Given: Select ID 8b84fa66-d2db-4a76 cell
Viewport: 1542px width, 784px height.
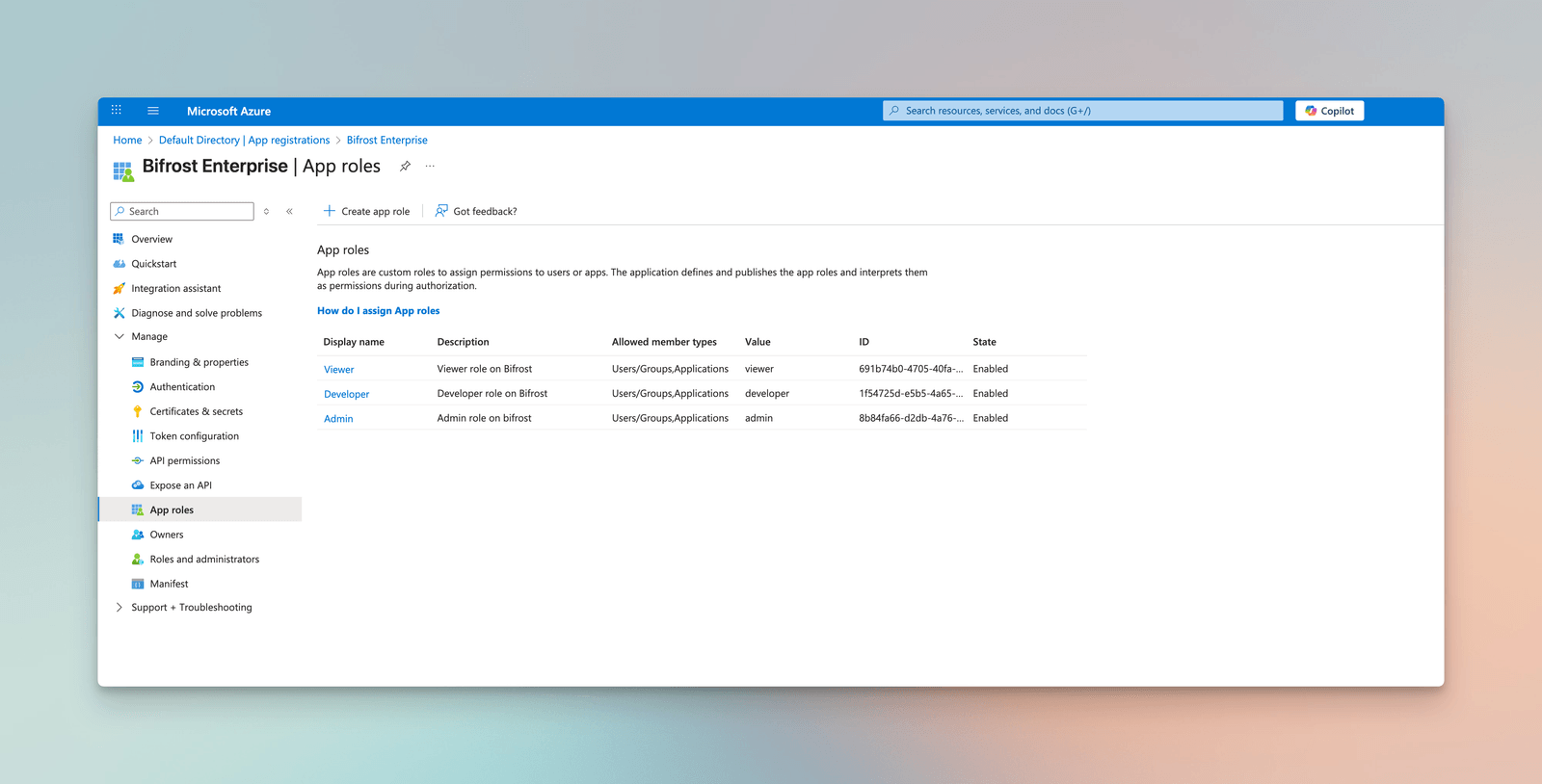Looking at the screenshot, I should [x=911, y=418].
